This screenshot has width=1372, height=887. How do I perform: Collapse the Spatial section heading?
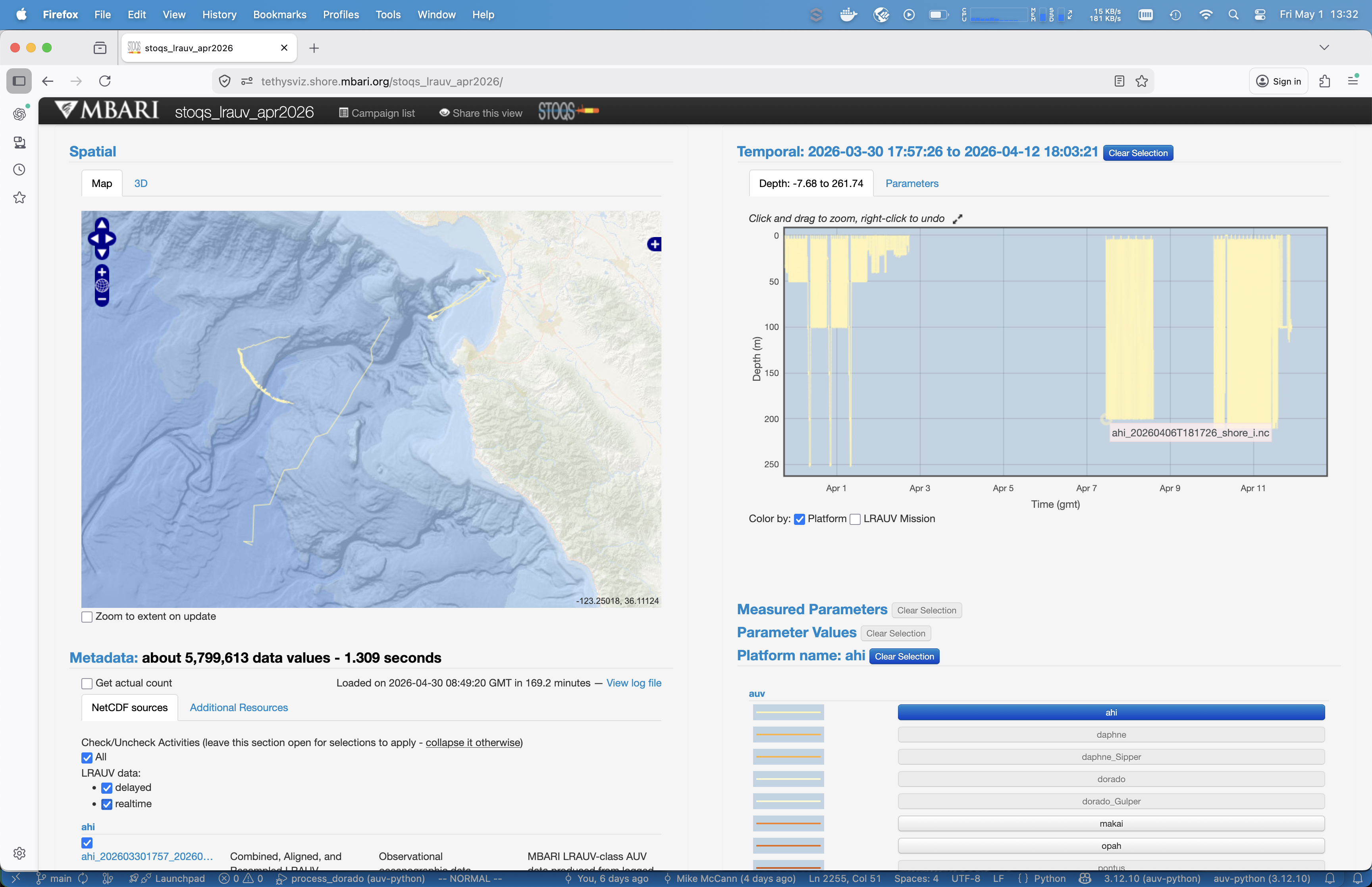[92, 152]
